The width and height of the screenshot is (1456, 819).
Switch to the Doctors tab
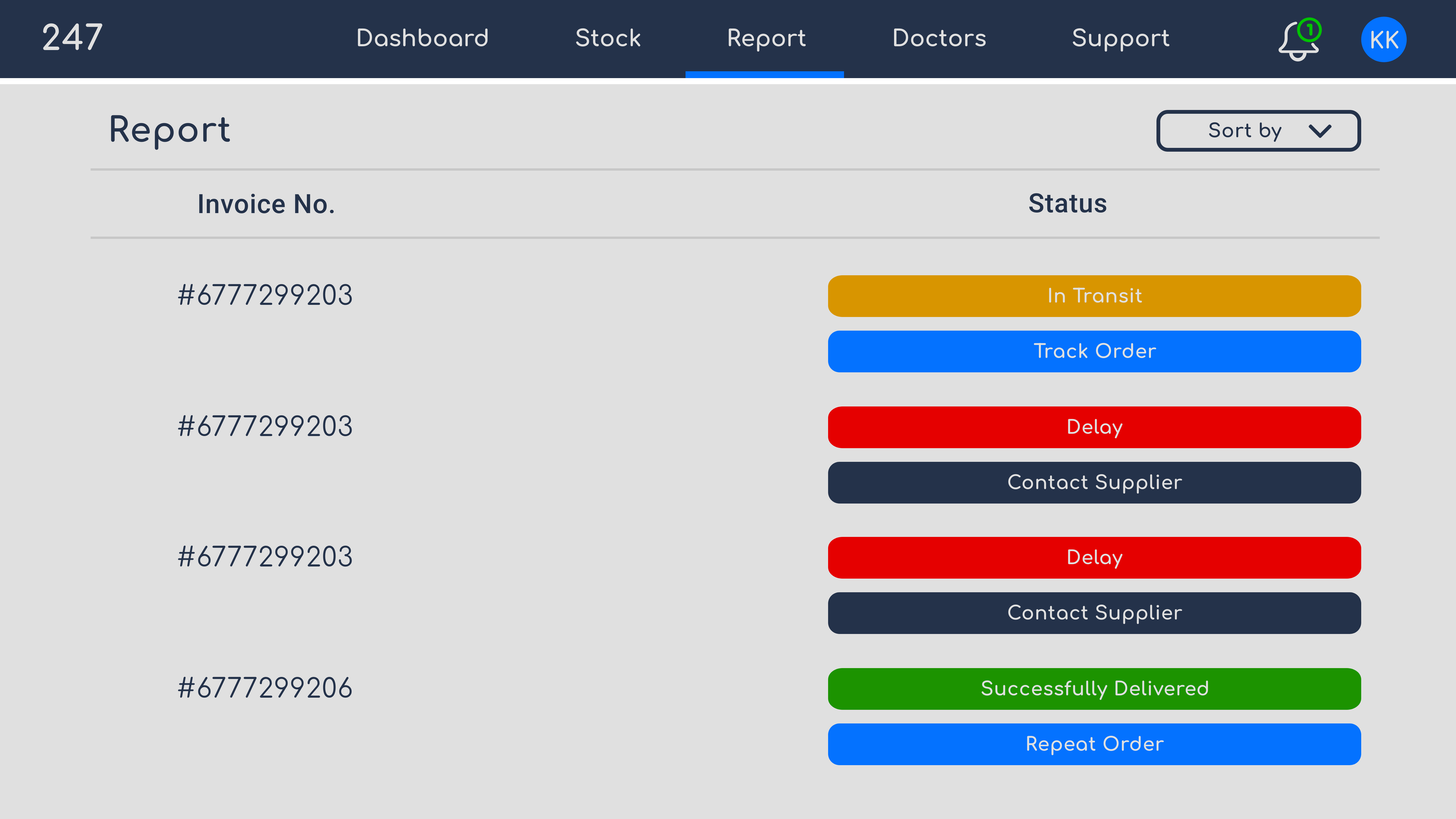(939, 38)
